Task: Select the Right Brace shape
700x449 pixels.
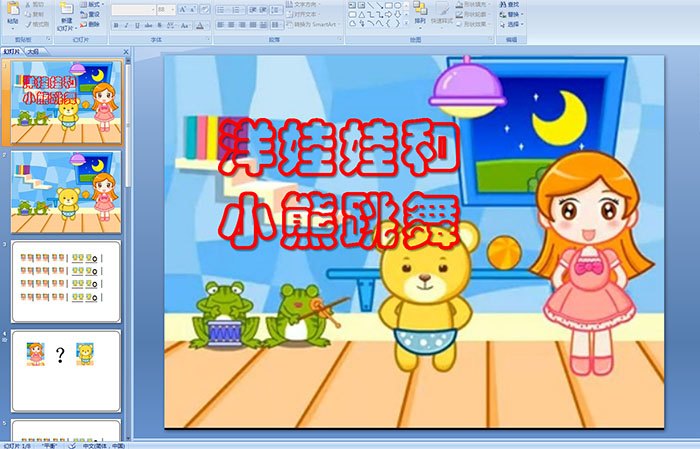Action: tap(397, 24)
